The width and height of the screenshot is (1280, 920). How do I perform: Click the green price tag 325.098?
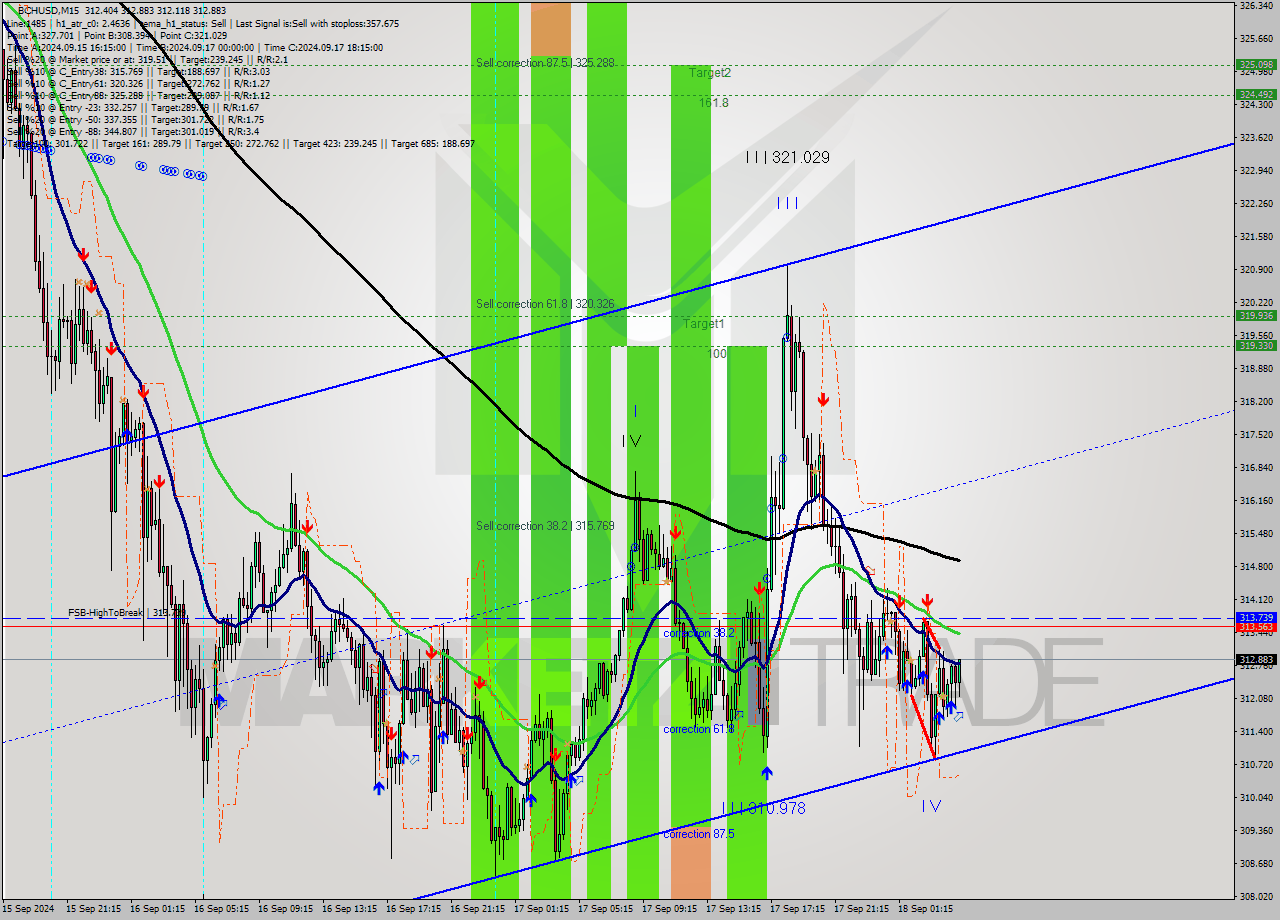(1256, 64)
